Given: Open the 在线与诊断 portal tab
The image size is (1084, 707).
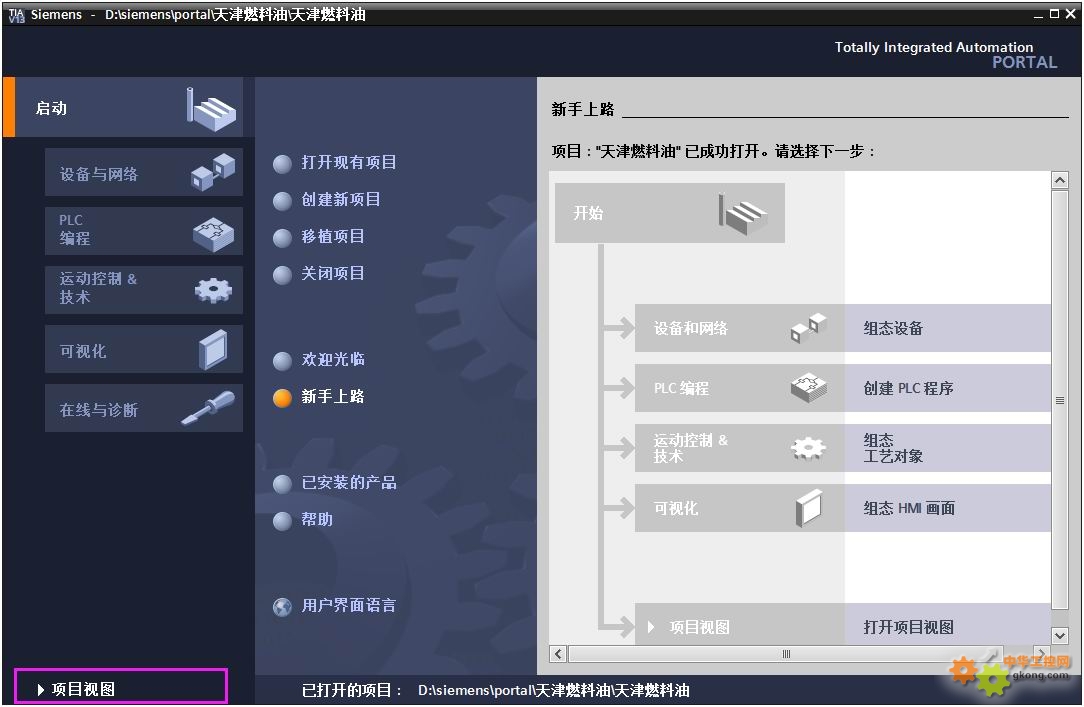Looking at the screenshot, I should coord(144,408).
